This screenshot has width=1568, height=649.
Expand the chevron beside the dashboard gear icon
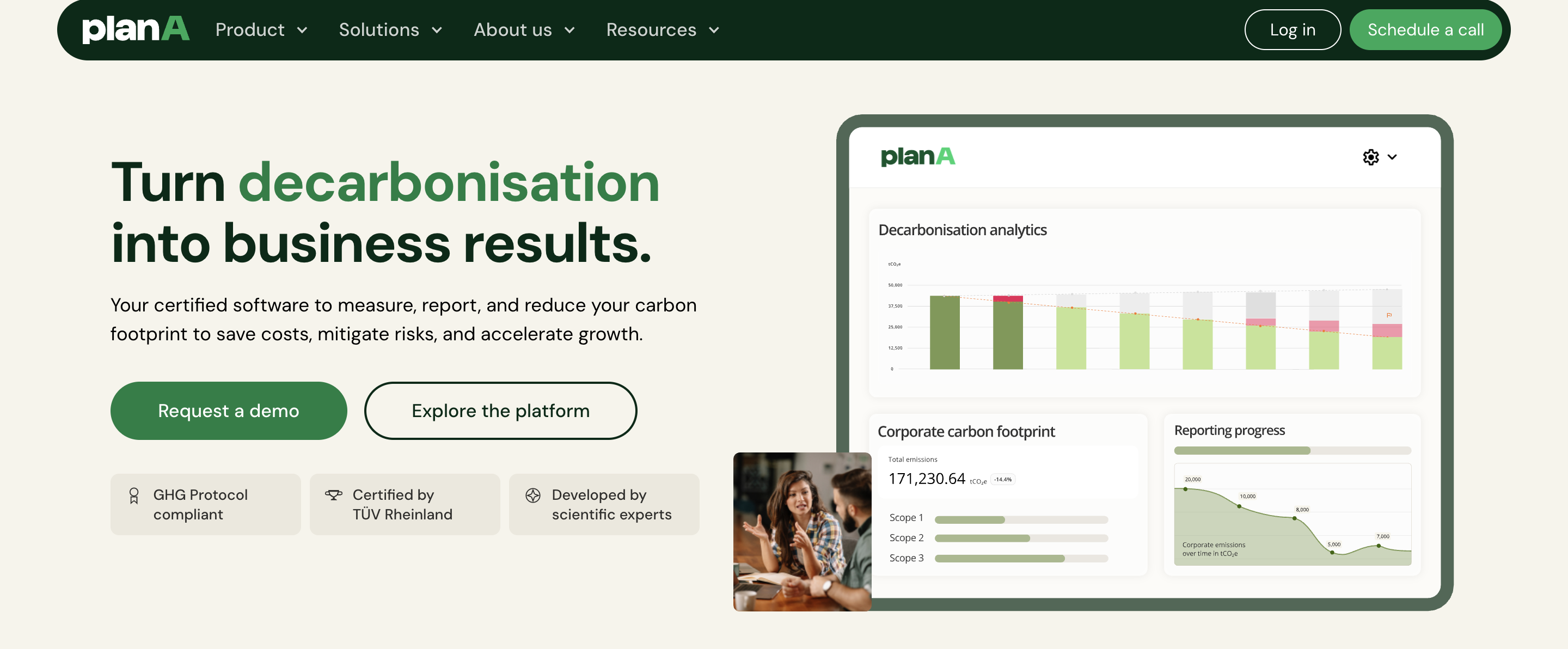pos(1392,157)
